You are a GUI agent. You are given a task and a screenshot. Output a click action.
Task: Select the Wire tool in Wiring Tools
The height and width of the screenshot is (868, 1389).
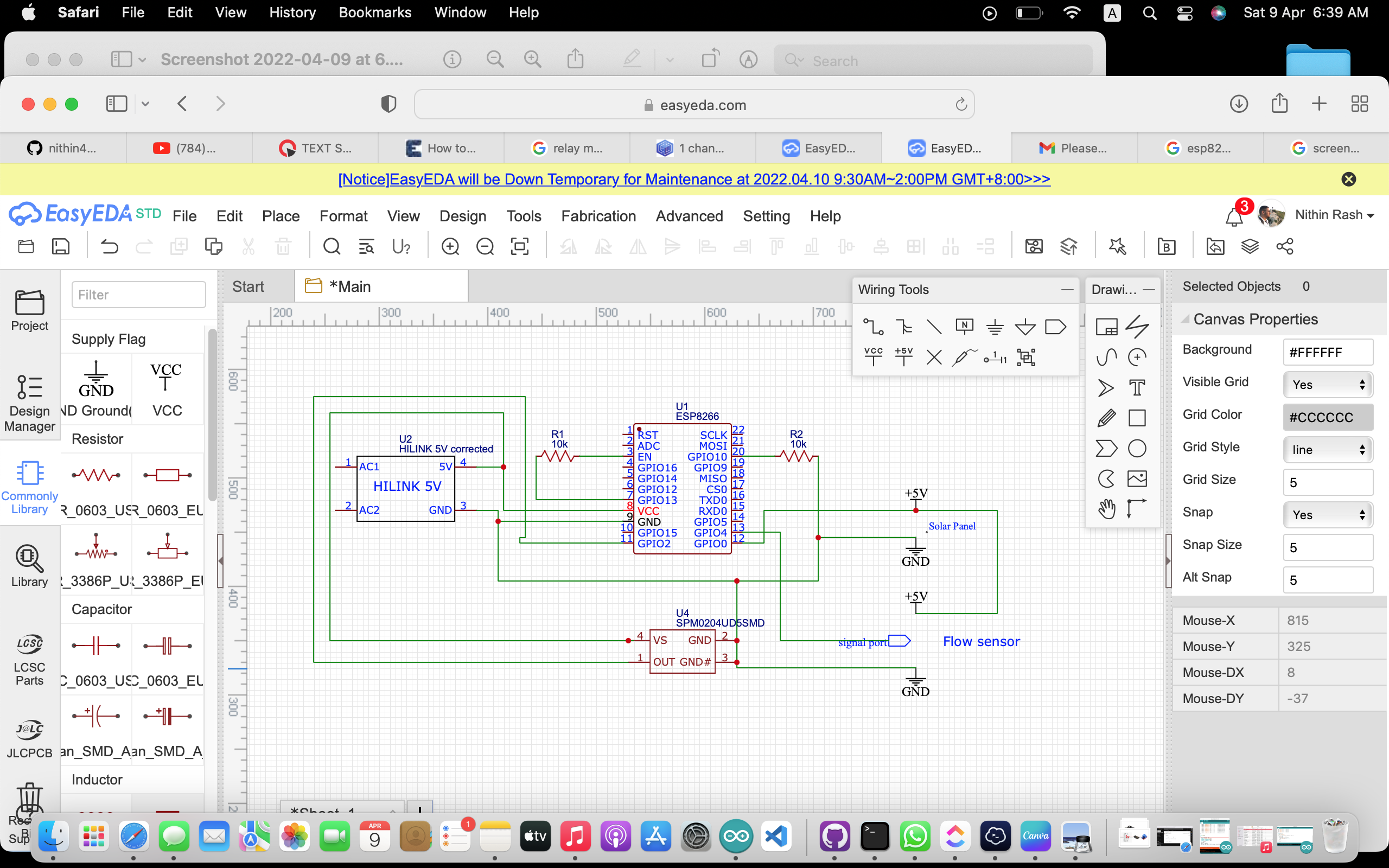tap(873, 327)
